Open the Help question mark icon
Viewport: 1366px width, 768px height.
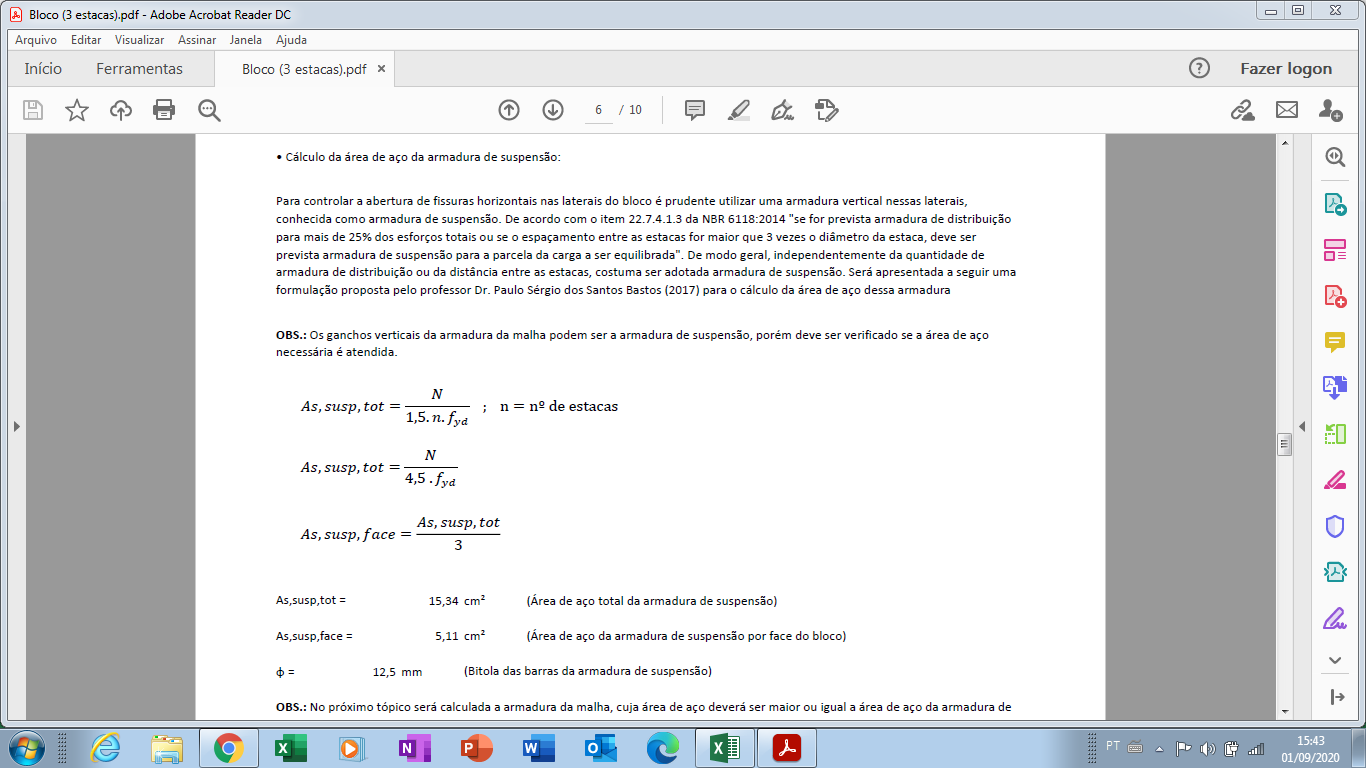pyautogui.click(x=1199, y=68)
